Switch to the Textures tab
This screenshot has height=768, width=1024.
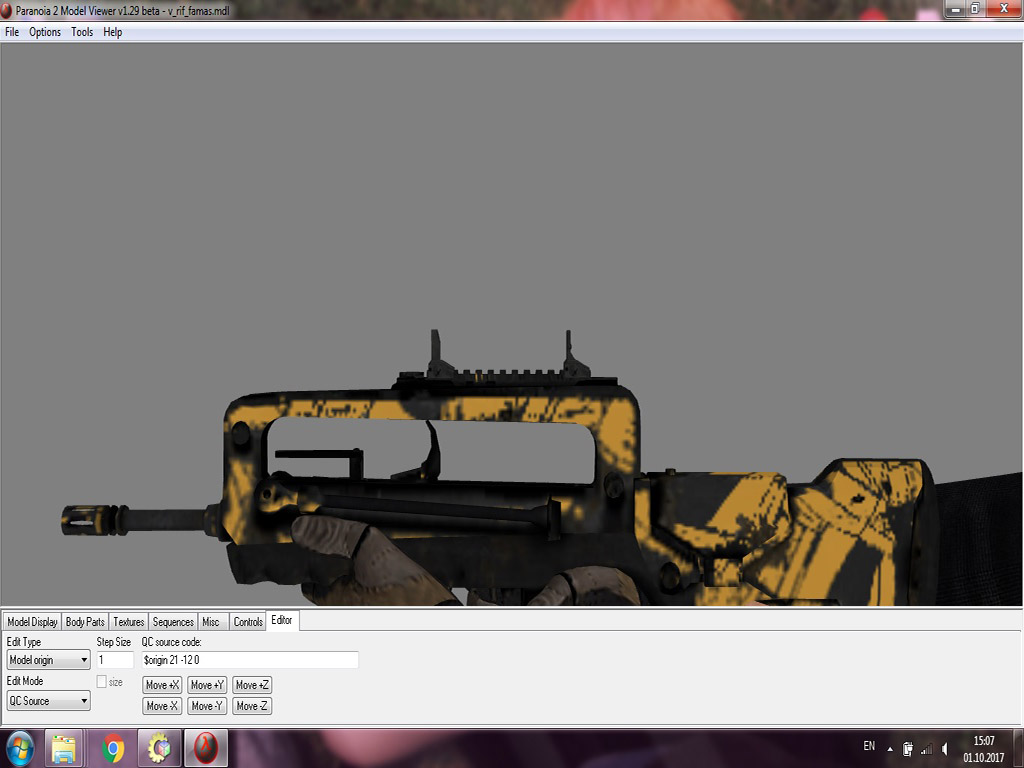128,622
